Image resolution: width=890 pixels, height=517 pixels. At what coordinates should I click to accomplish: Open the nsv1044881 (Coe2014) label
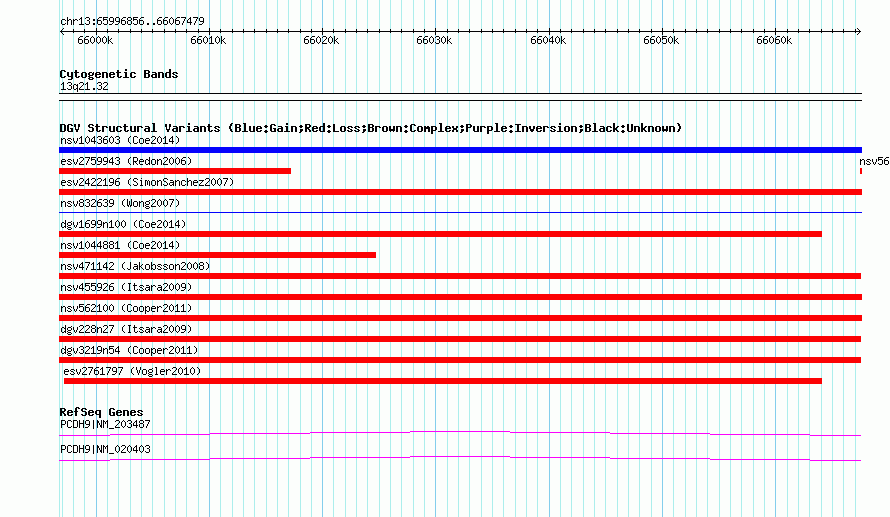120,245
